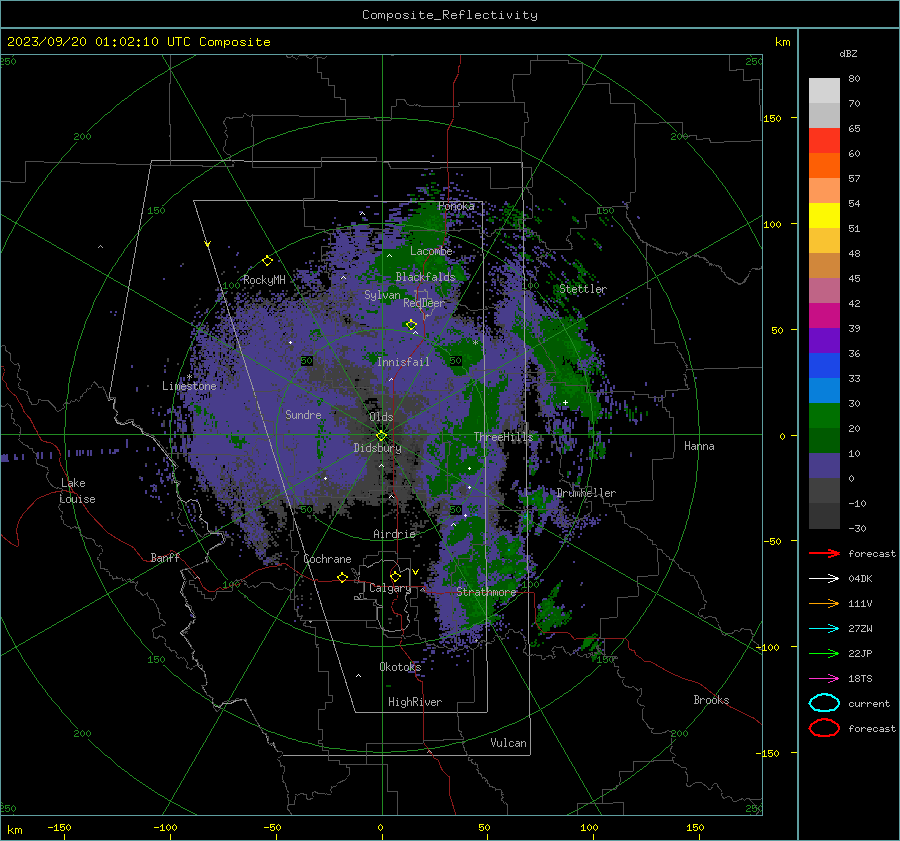Viewport: 900px width, 841px height.
Task: Click the Brooks town label
Action: tap(711, 700)
